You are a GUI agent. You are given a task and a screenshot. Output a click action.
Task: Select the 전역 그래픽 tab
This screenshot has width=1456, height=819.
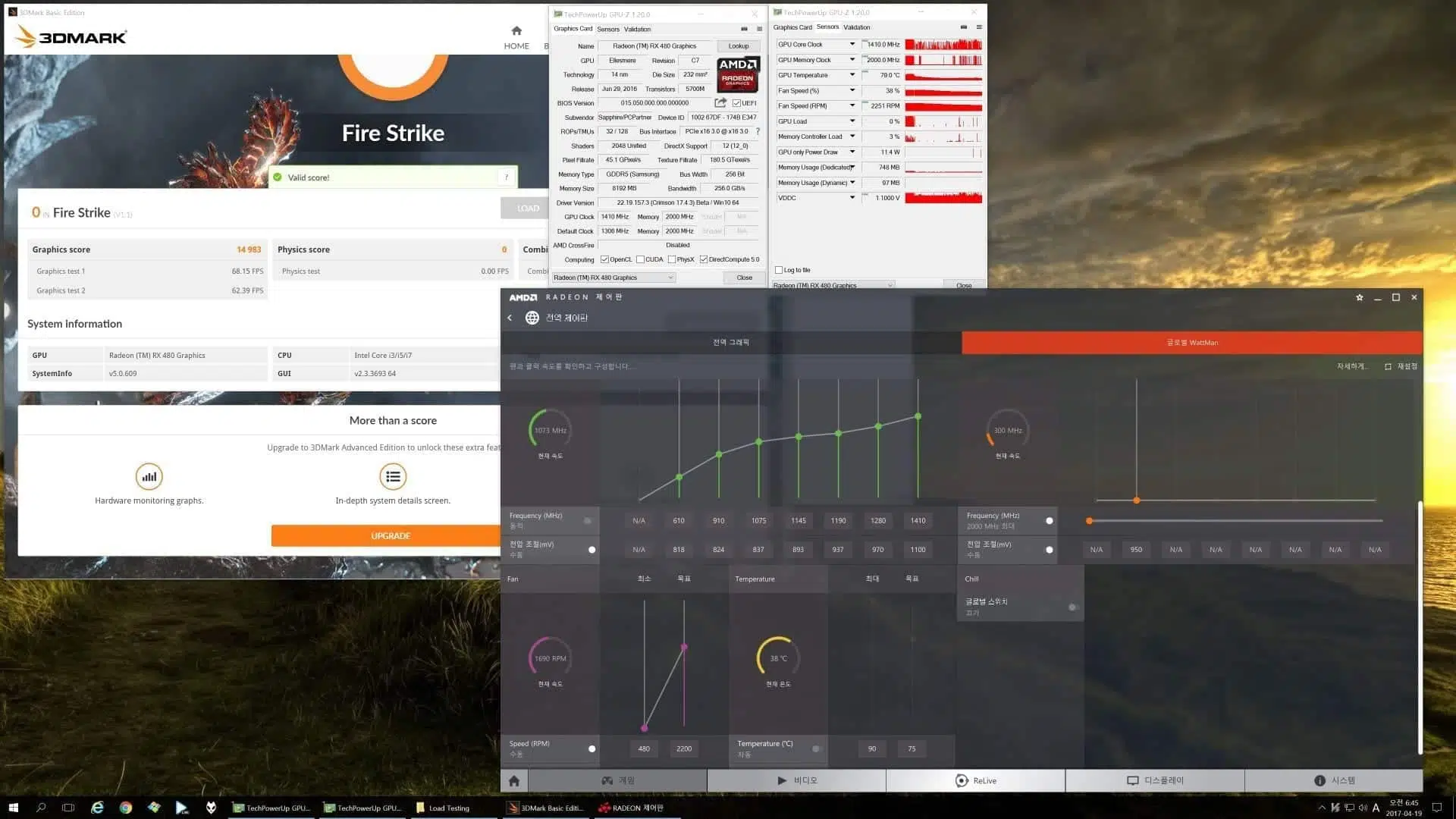pyautogui.click(x=731, y=343)
